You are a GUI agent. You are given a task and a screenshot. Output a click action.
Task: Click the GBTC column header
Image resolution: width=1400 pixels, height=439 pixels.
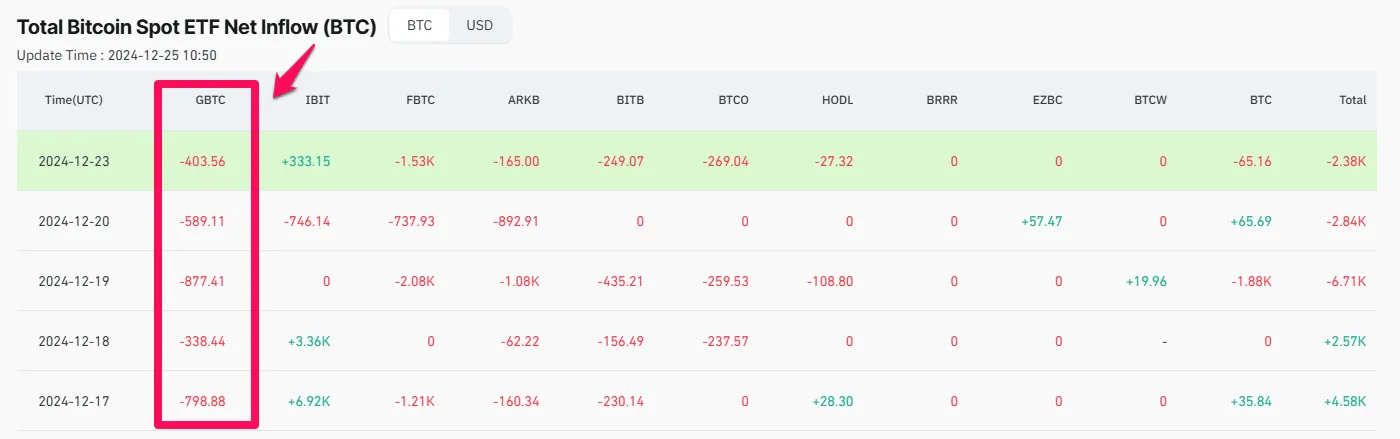[210, 100]
